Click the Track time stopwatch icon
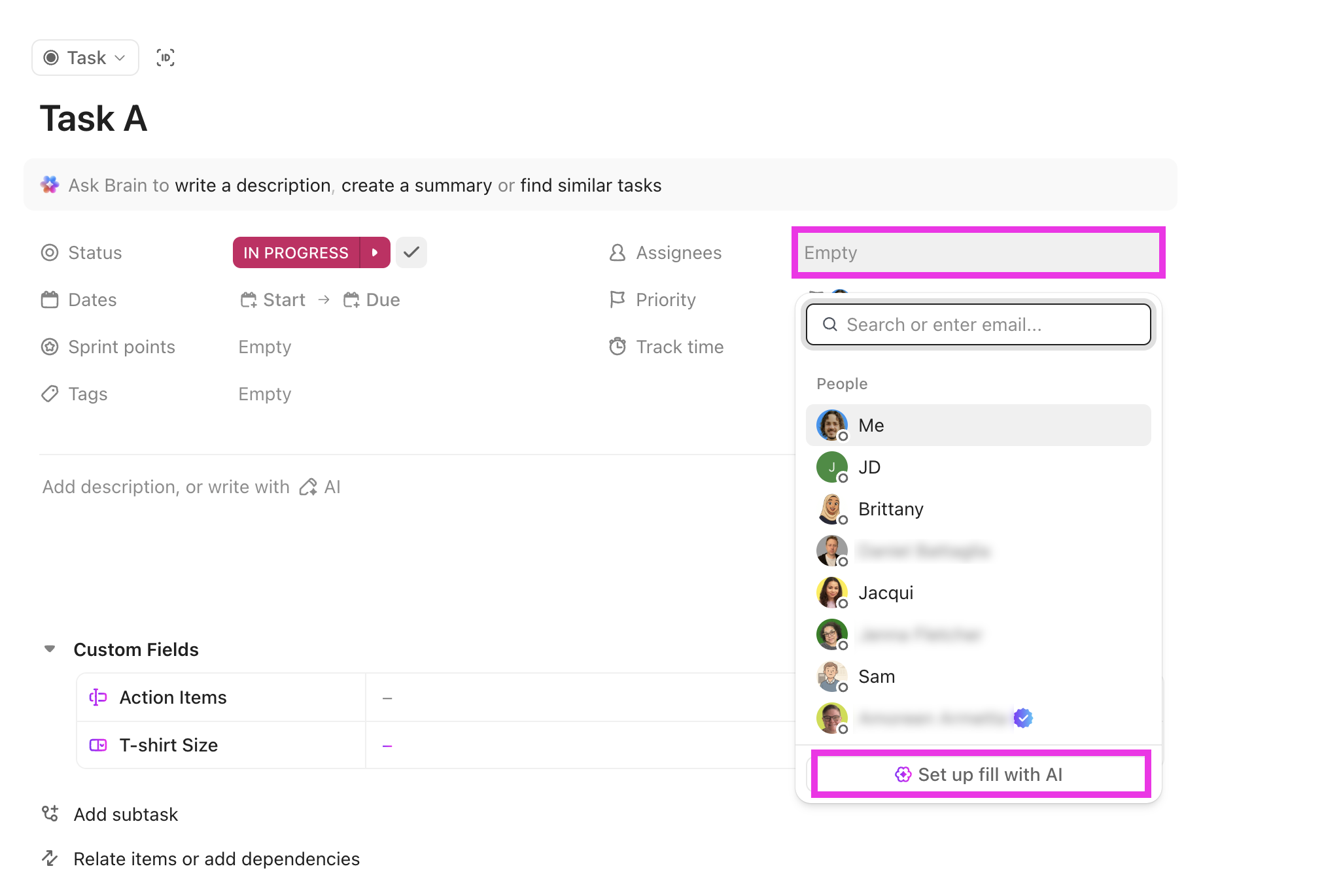Viewport: 1324px width, 896px height. [617, 347]
